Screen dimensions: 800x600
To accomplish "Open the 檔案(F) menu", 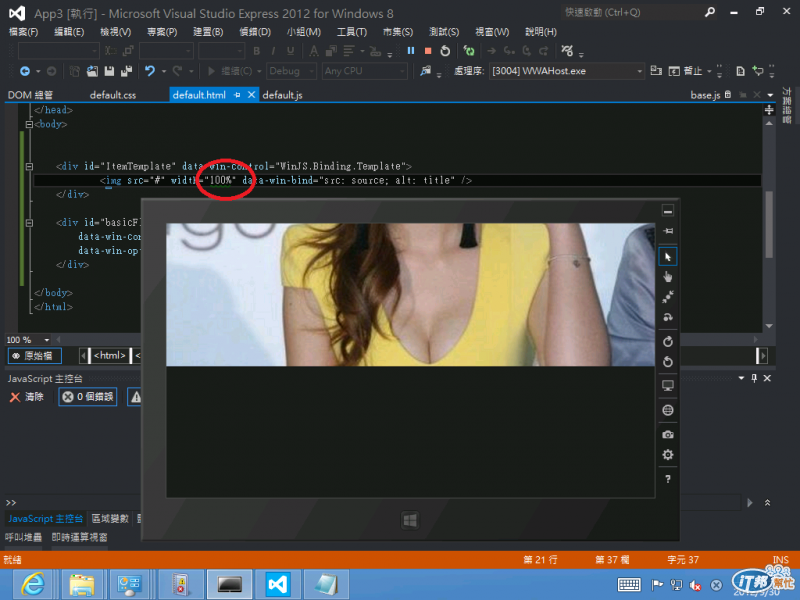I will pyautogui.click(x=23, y=32).
